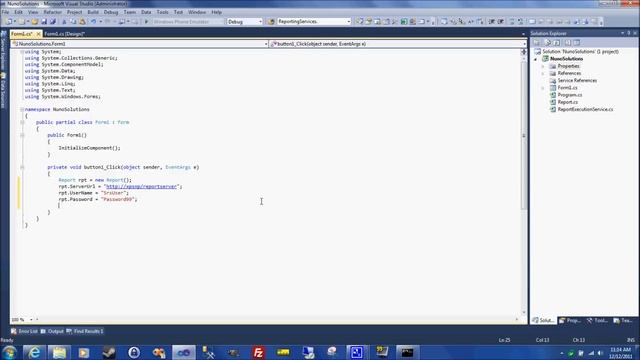Toggle Show All Files in Solution Explorer
640x360 pixels.
point(548,42)
